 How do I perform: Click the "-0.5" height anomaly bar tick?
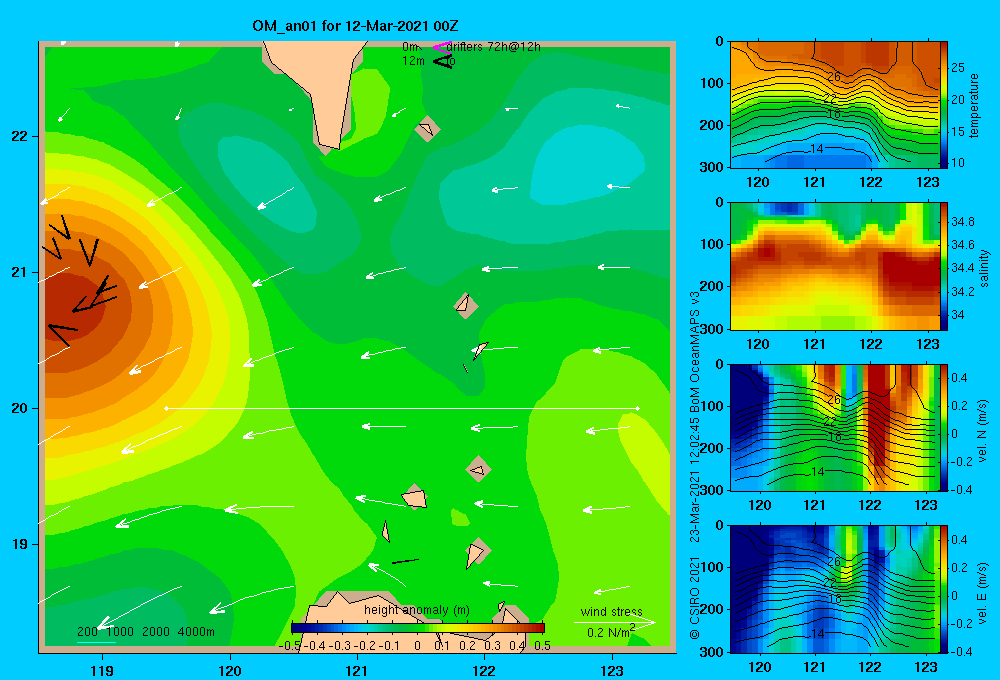coord(290,646)
